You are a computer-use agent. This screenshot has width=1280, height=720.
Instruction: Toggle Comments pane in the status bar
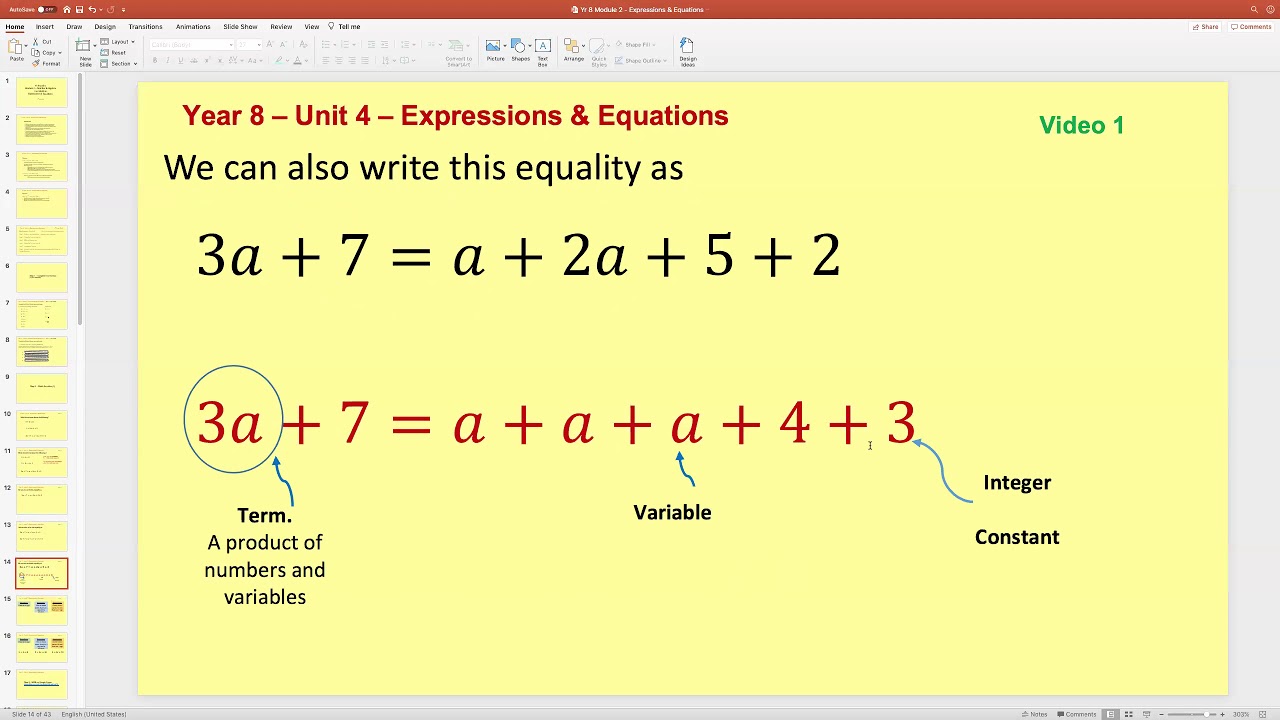point(1076,714)
